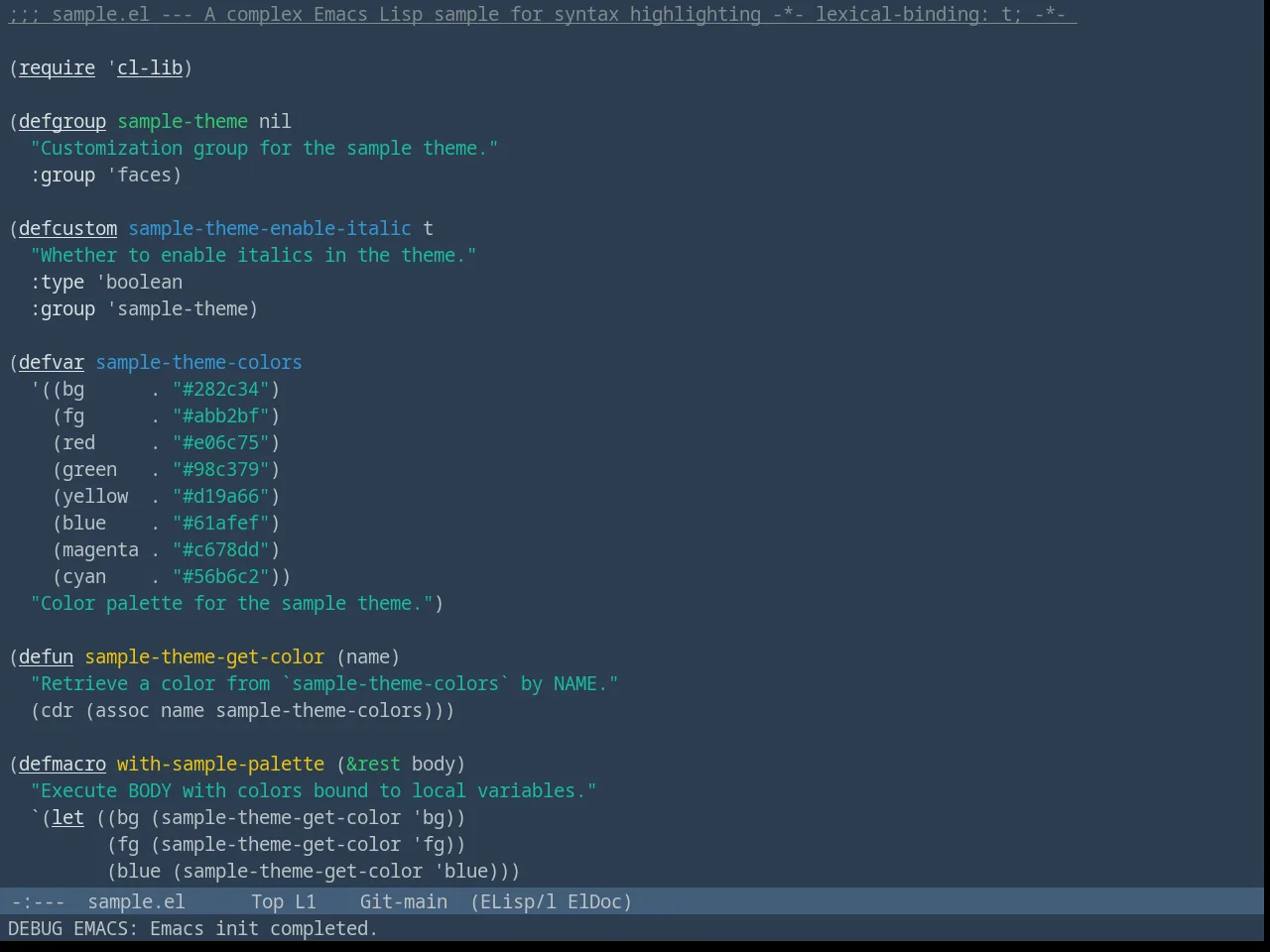Click the color string "#e06c75"
Image resolution: width=1270 pixels, height=952 pixels.
(x=220, y=442)
